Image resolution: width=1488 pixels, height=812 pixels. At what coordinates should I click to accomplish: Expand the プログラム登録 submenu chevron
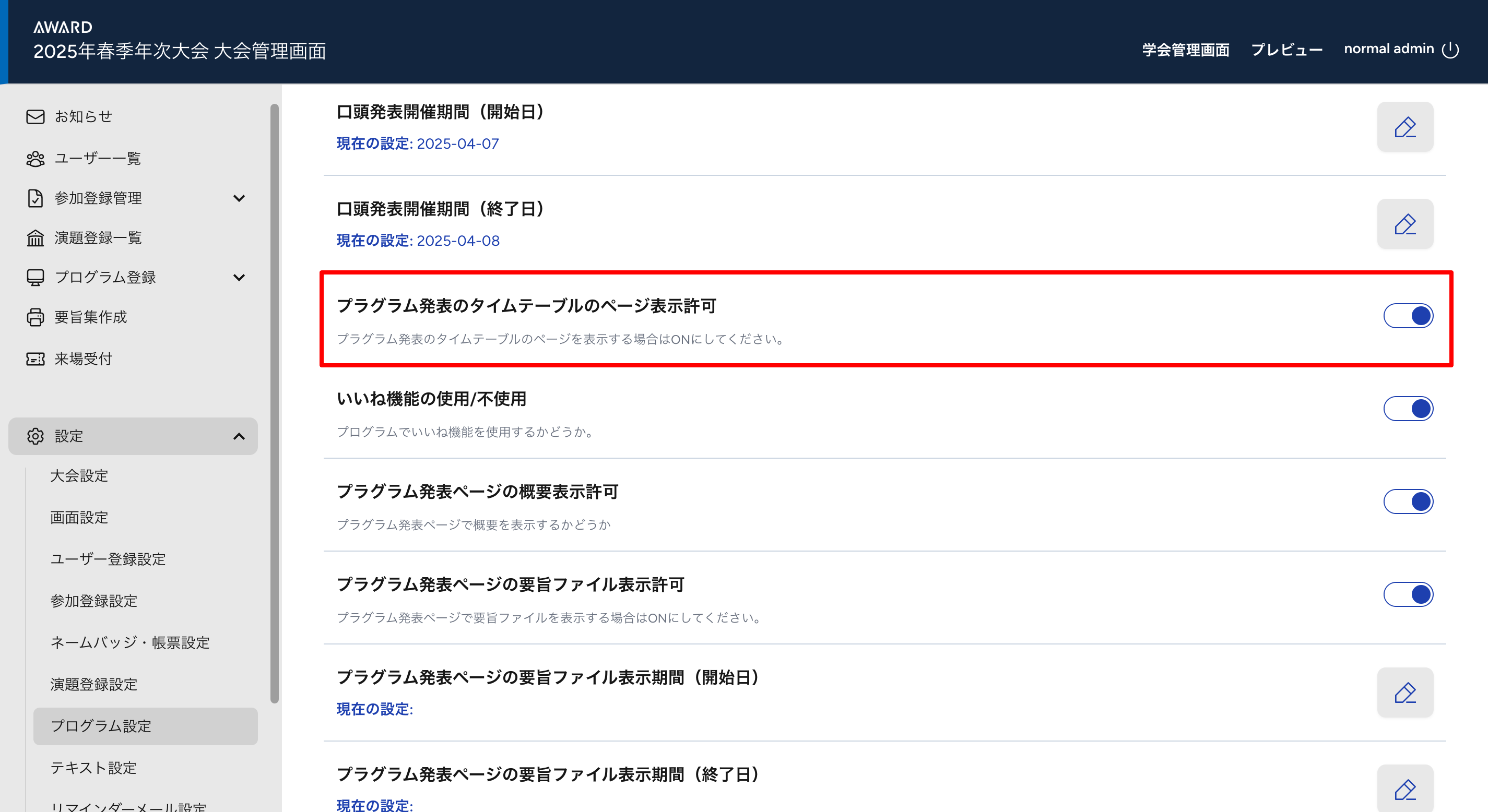pos(239,277)
